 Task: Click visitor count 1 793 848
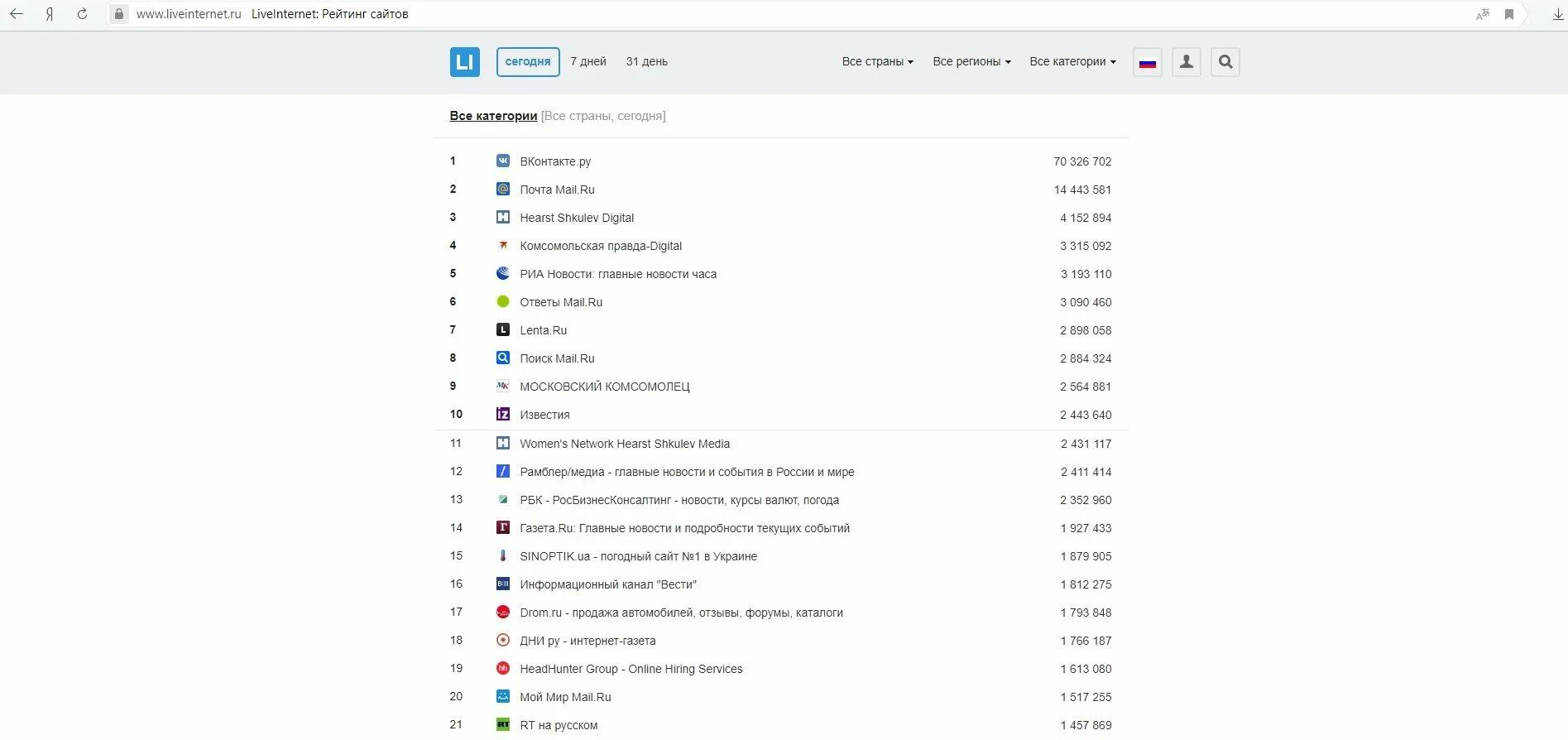[x=1086, y=613]
